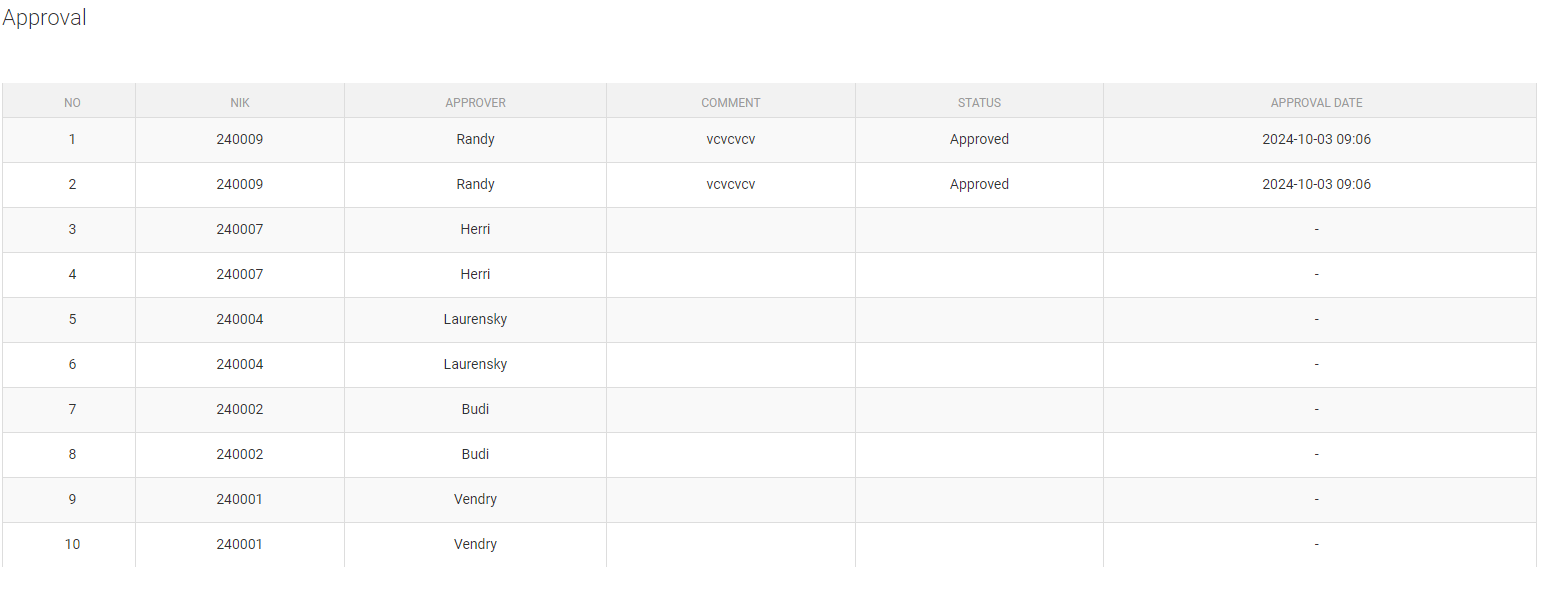Click the COMMENT column header
The image size is (1546, 607).
click(731, 102)
